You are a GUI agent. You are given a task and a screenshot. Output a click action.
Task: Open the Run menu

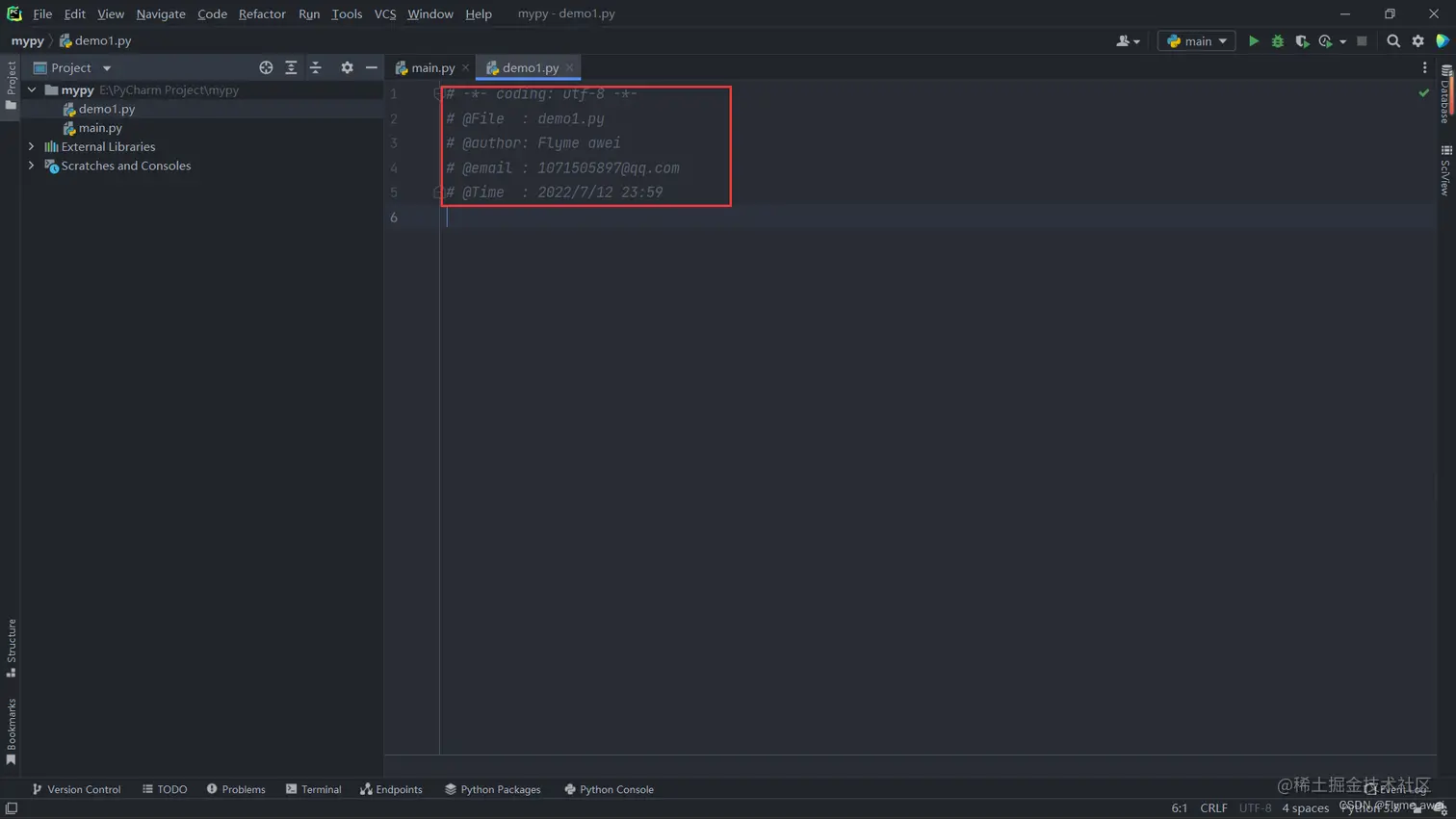click(309, 13)
